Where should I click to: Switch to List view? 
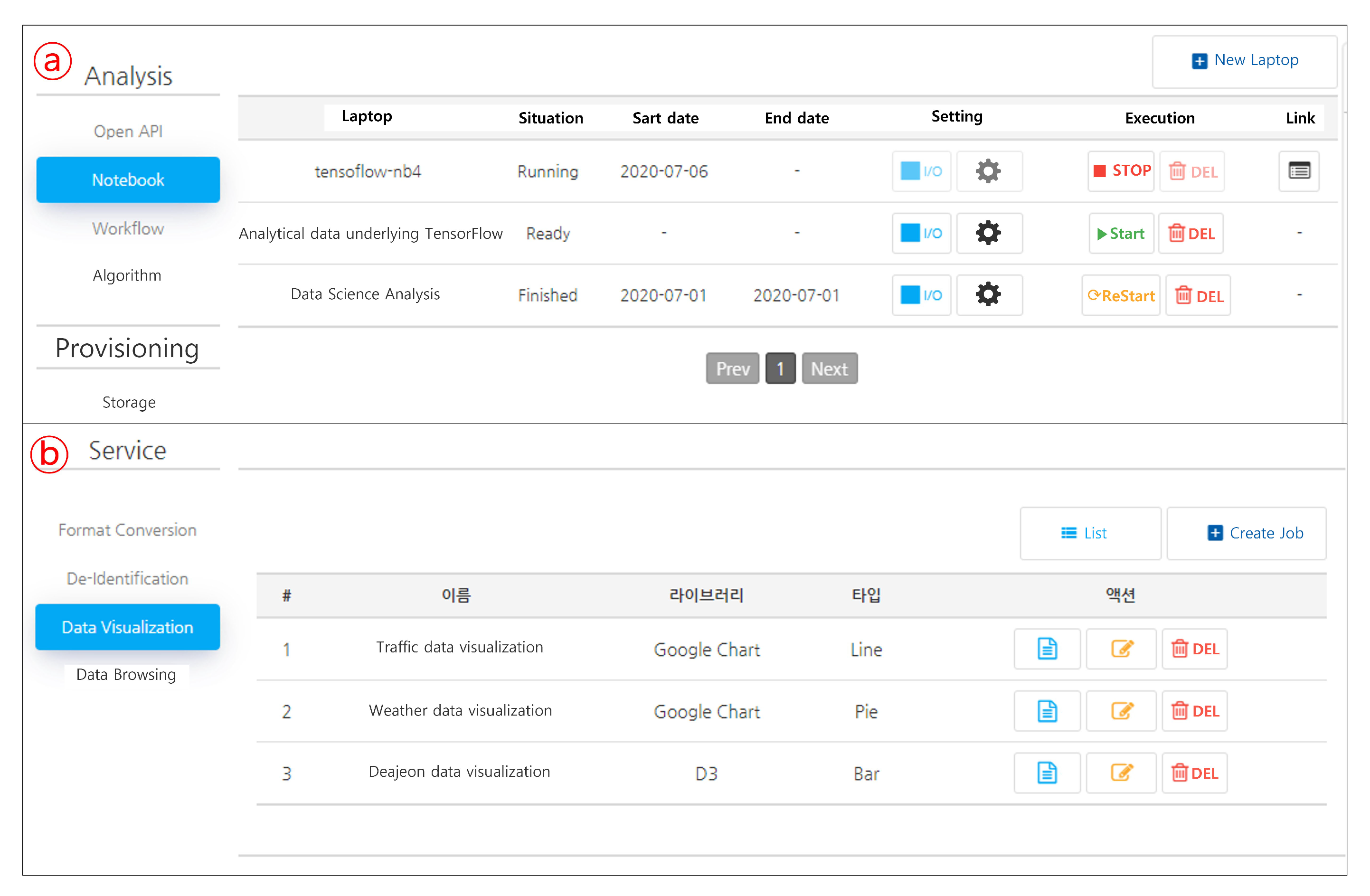click(1090, 533)
